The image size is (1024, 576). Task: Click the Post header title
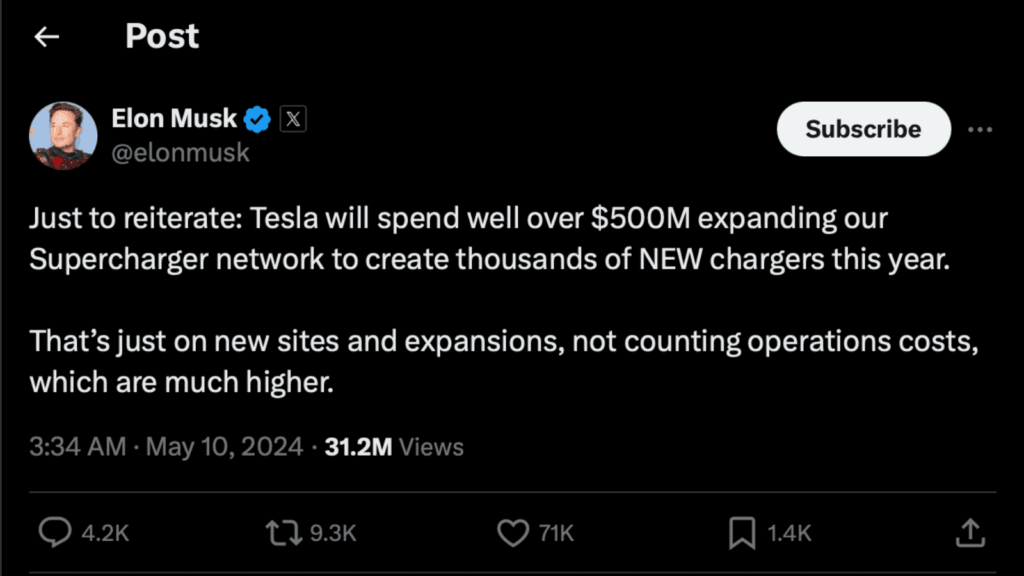point(162,37)
